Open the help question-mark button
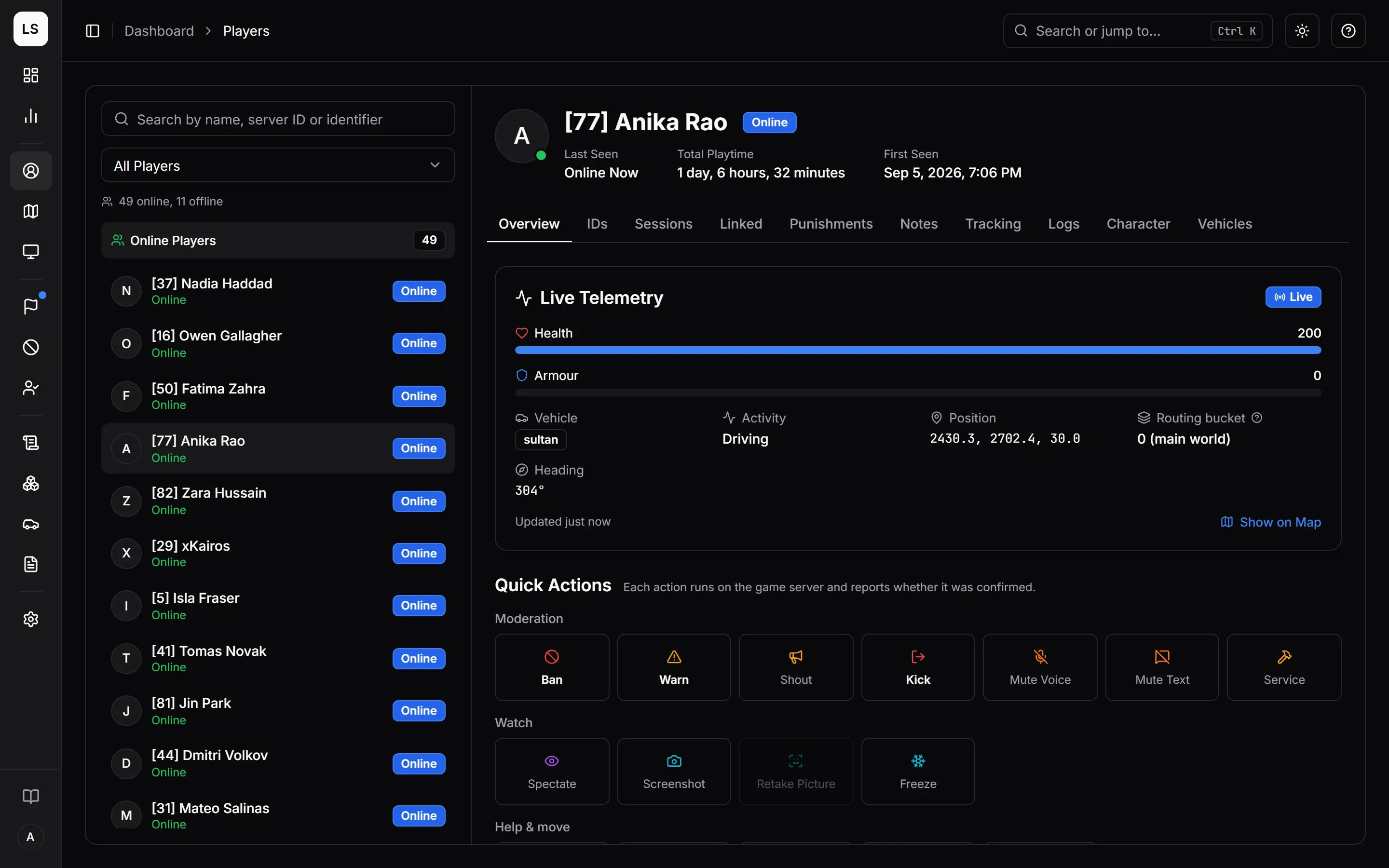Image resolution: width=1389 pixels, height=868 pixels. 1348,31
